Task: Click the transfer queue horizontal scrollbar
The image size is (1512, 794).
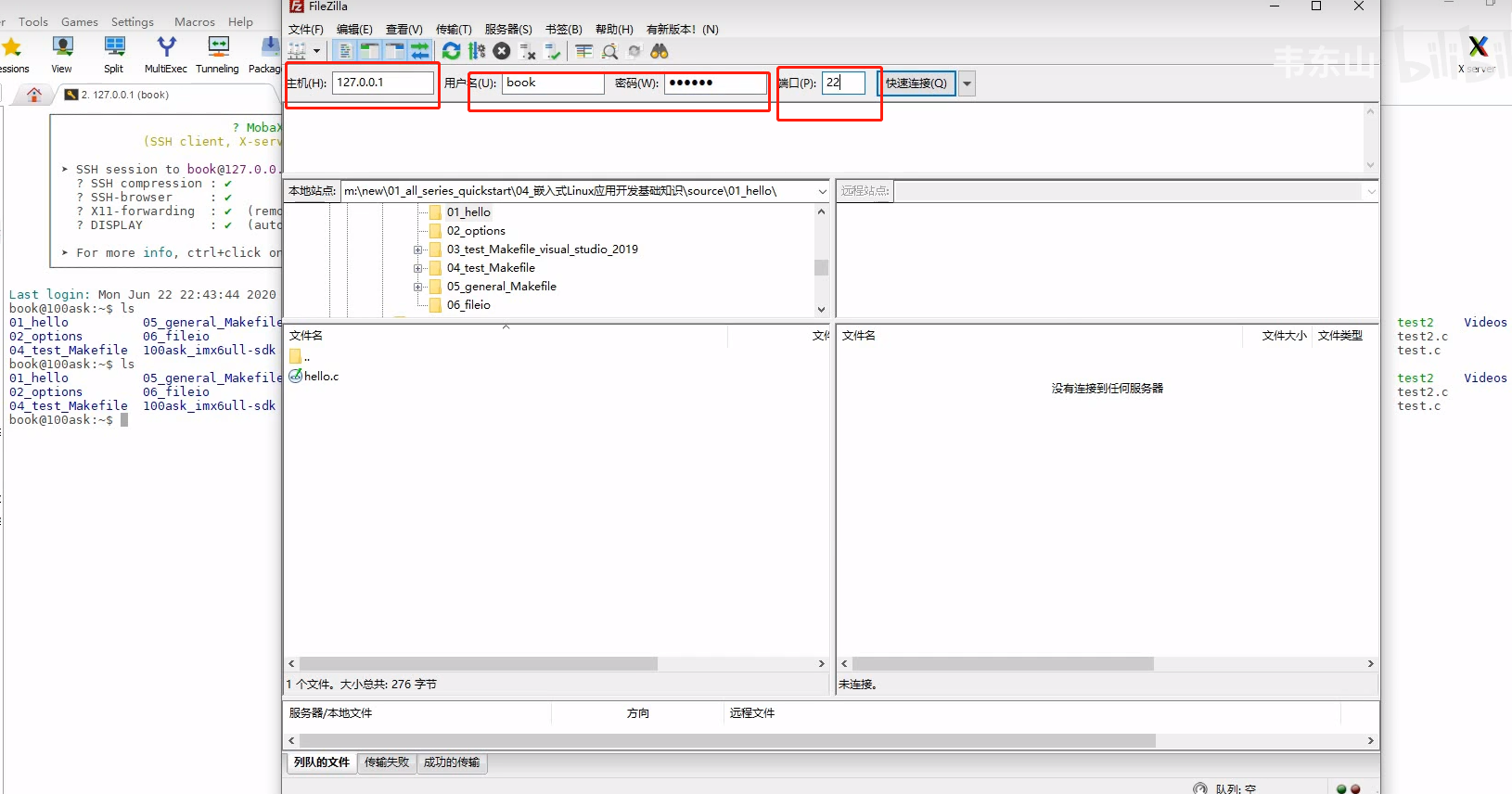Action: click(x=727, y=741)
